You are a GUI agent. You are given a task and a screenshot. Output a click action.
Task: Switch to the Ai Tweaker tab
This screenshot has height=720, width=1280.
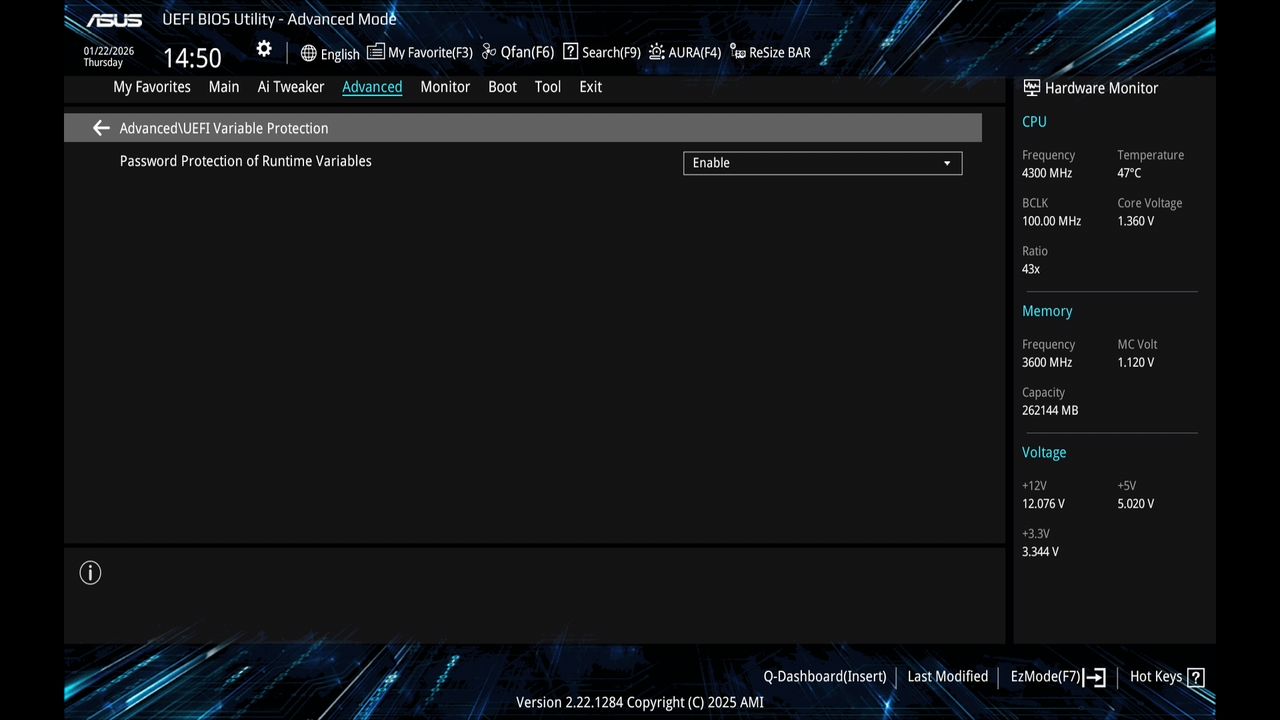point(290,87)
